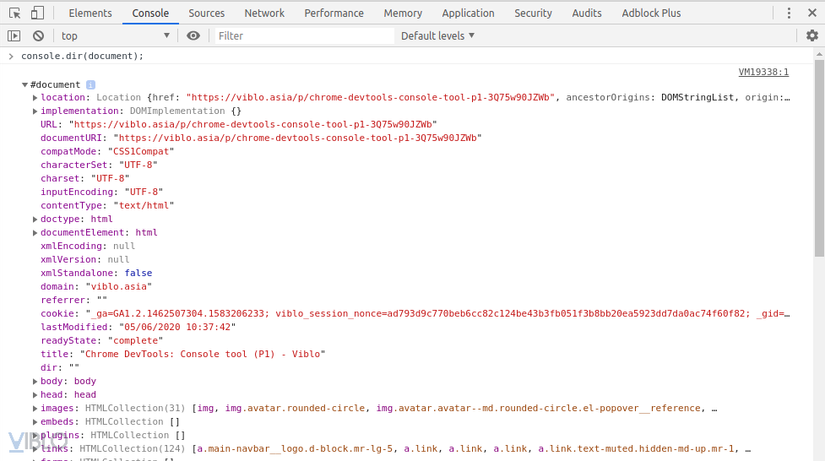
Task: Switch to the Elements tab
Action: 90,13
